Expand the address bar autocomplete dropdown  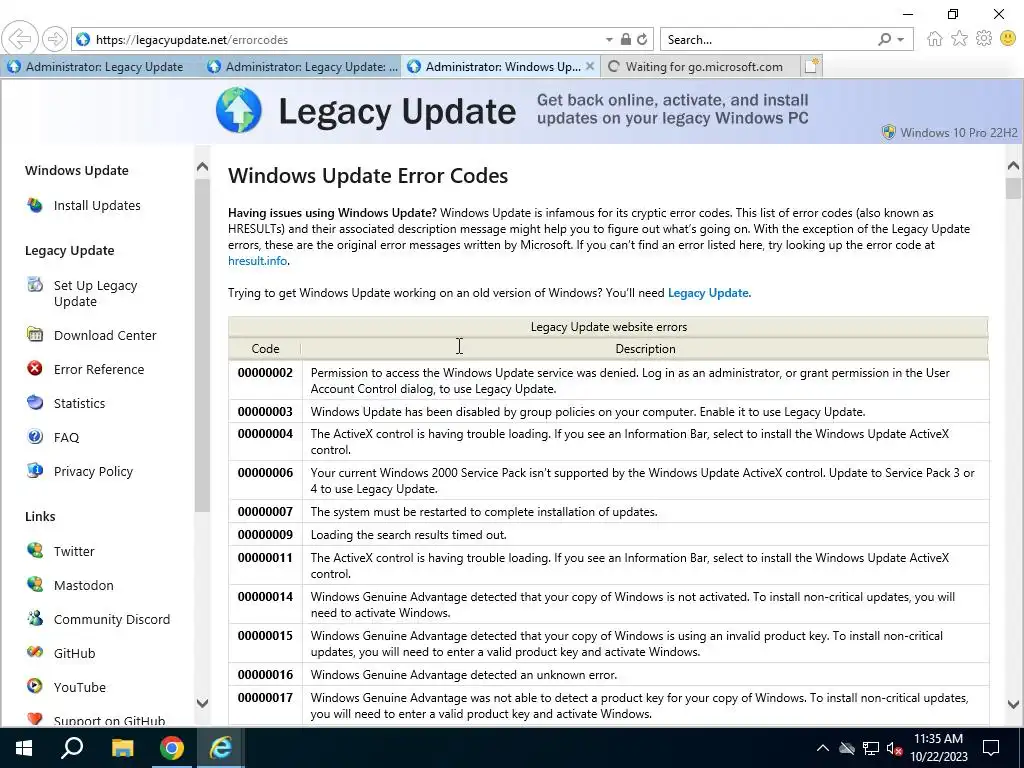click(x=609, y=40)
